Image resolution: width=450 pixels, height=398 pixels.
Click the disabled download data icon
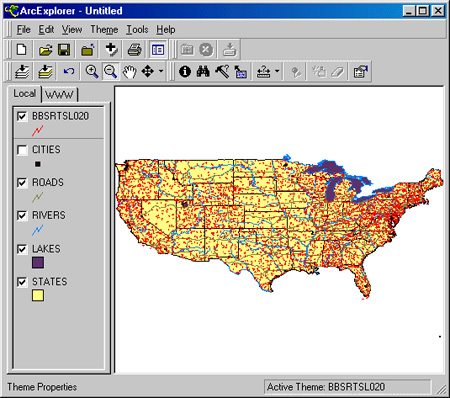click(x=229, y=50)
